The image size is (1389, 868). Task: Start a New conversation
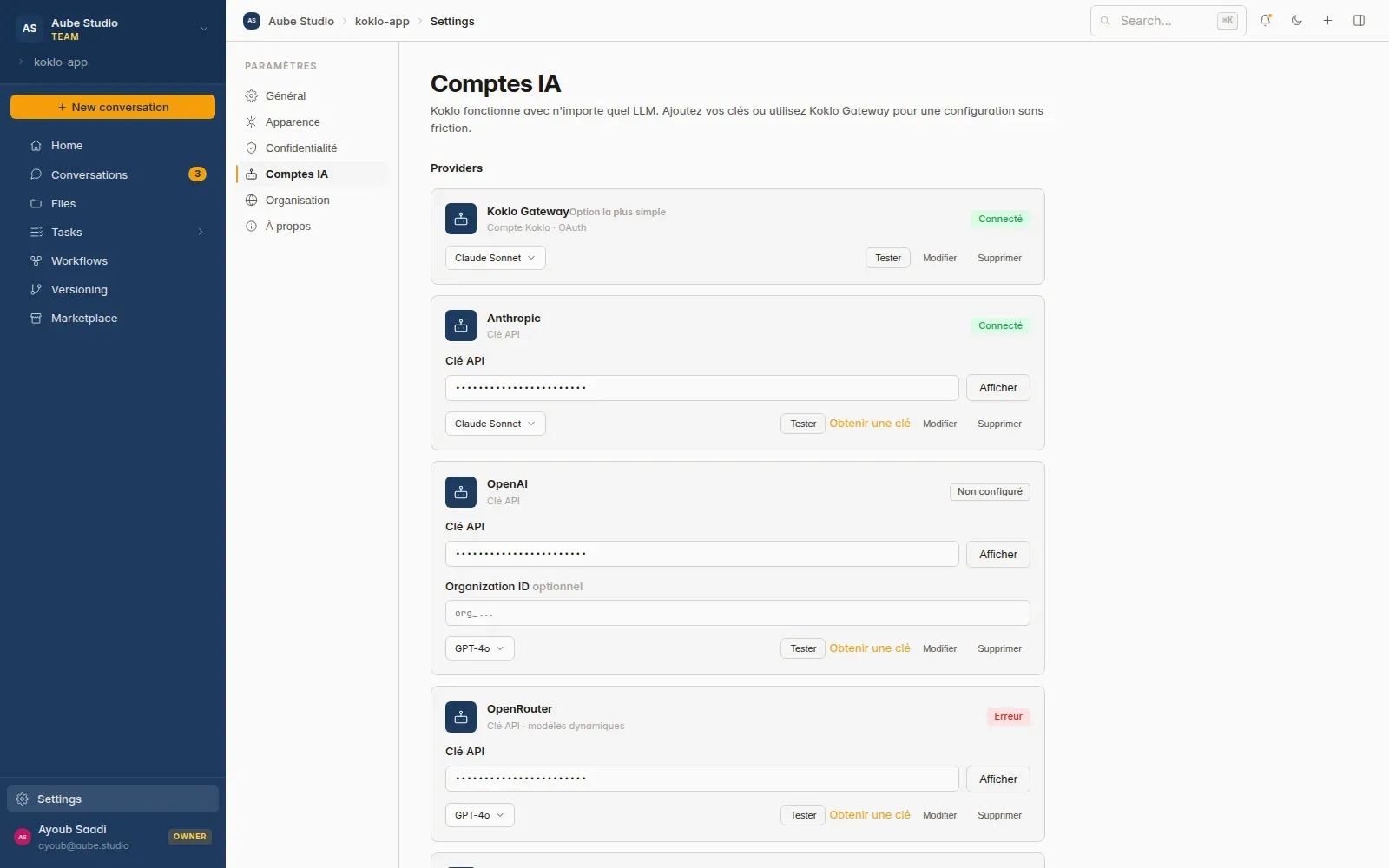[113, 107]
